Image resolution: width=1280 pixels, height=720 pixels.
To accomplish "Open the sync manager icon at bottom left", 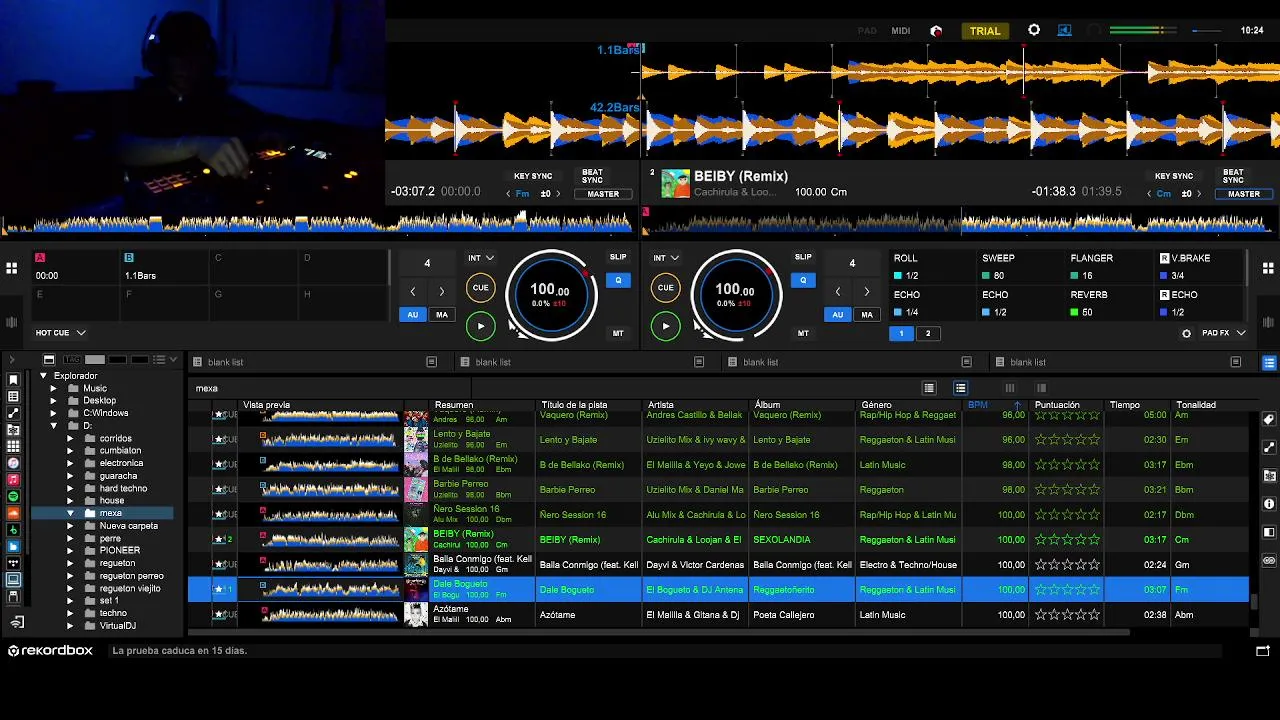I will [x=17, y=622].
